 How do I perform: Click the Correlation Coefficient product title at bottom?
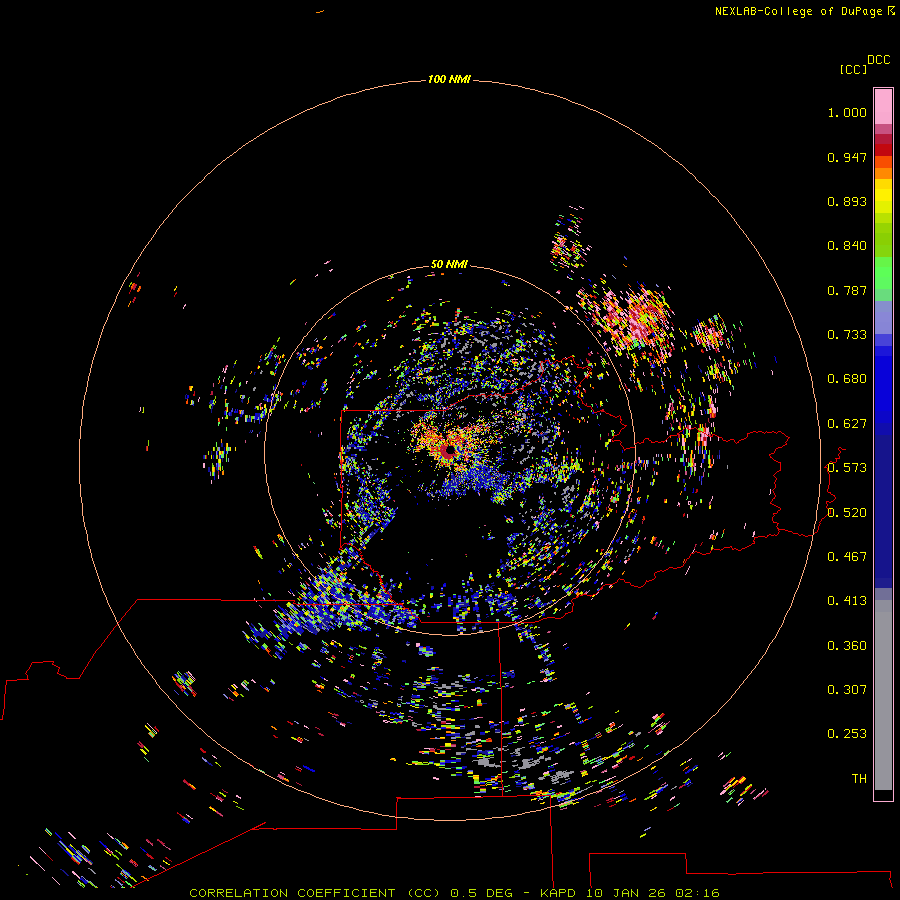click(454, 893)
